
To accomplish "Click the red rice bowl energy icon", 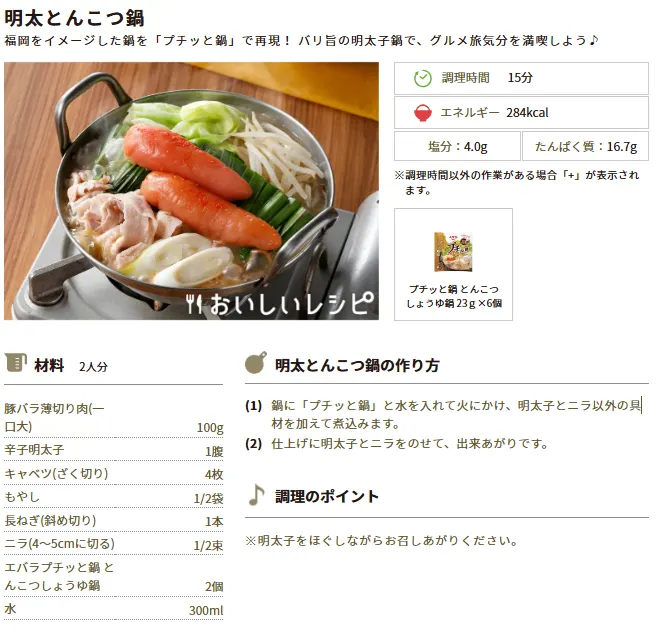I will pos(423,113).
